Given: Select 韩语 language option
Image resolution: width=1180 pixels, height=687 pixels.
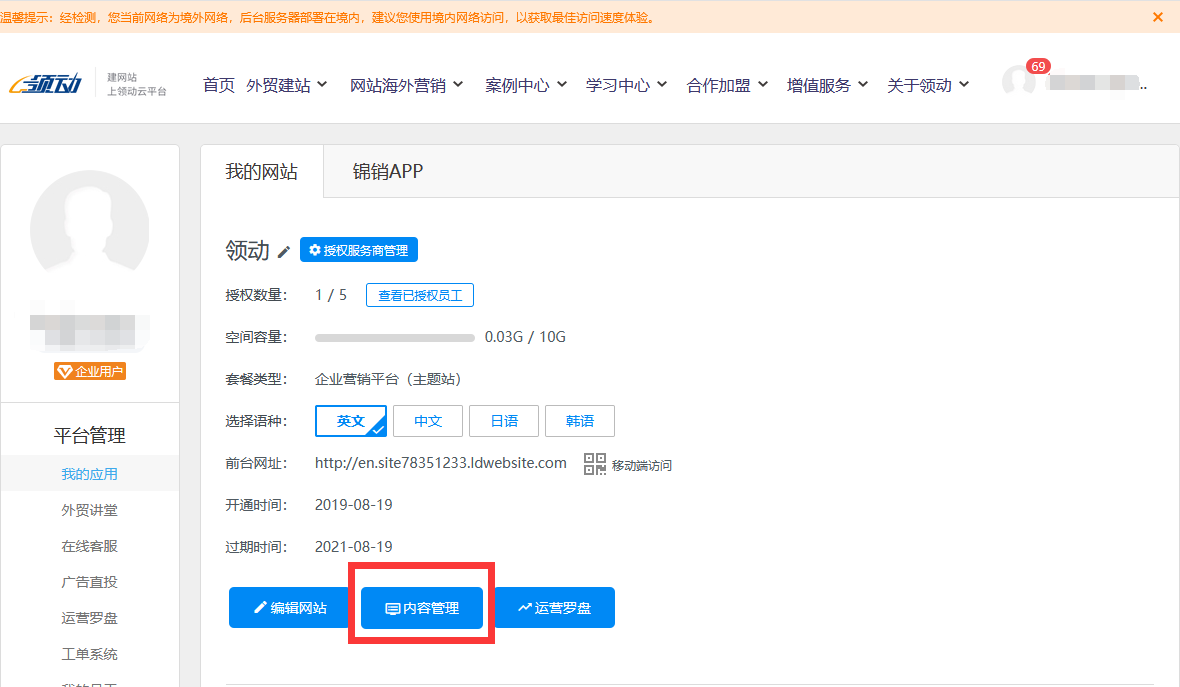Looking at the screenshot, I should click(580, 421).
